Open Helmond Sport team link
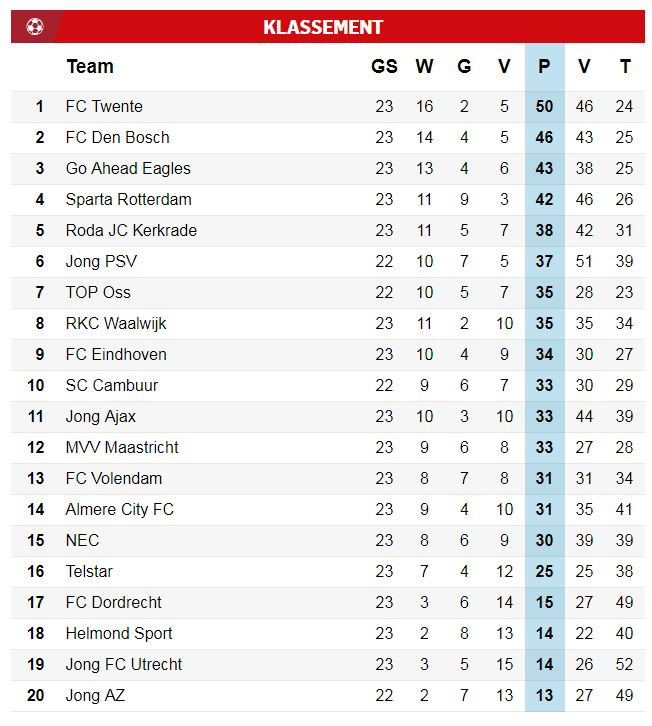This screenshot has height=726, width=652. tap(119, 634)
